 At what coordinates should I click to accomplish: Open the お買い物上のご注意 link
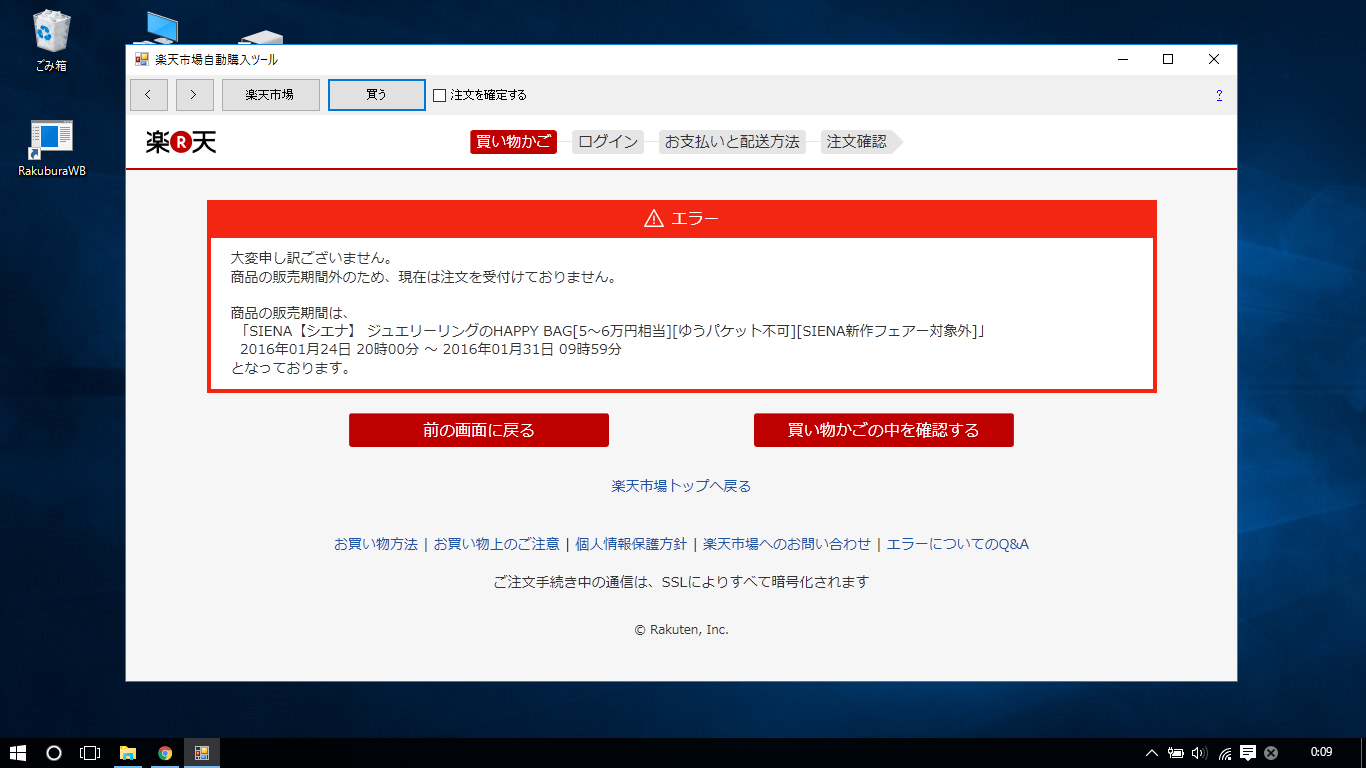click(x=496, y=544)
